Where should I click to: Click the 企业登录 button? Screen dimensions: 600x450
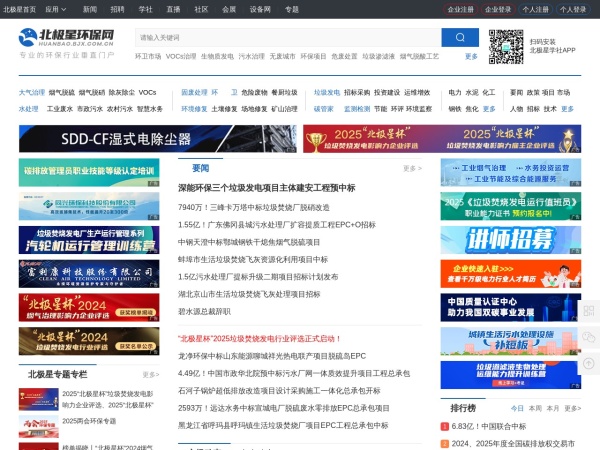(x=498, y=9)
